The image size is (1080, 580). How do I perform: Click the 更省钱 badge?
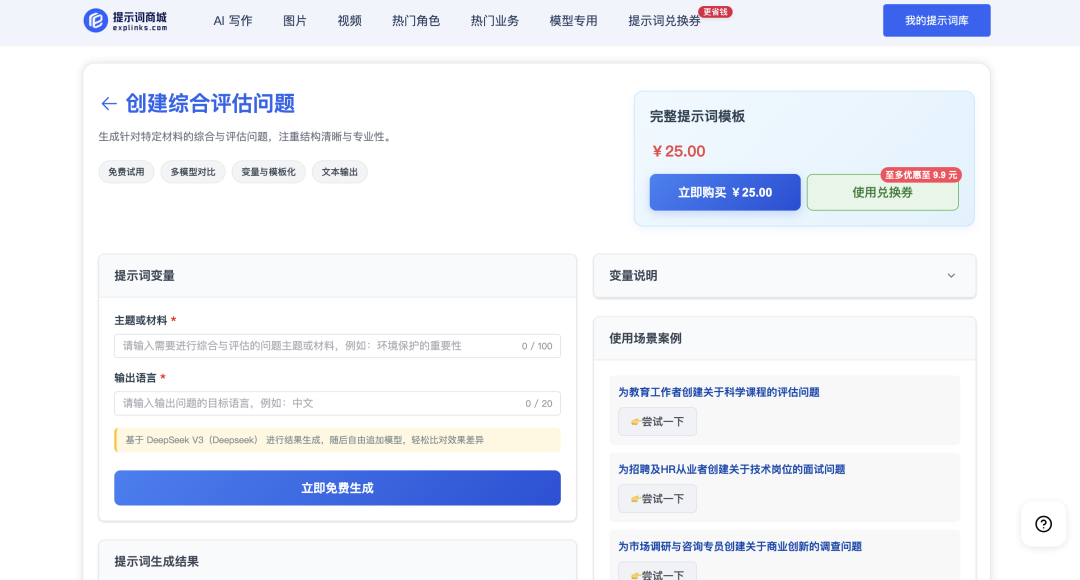click(x=715, y=12)
